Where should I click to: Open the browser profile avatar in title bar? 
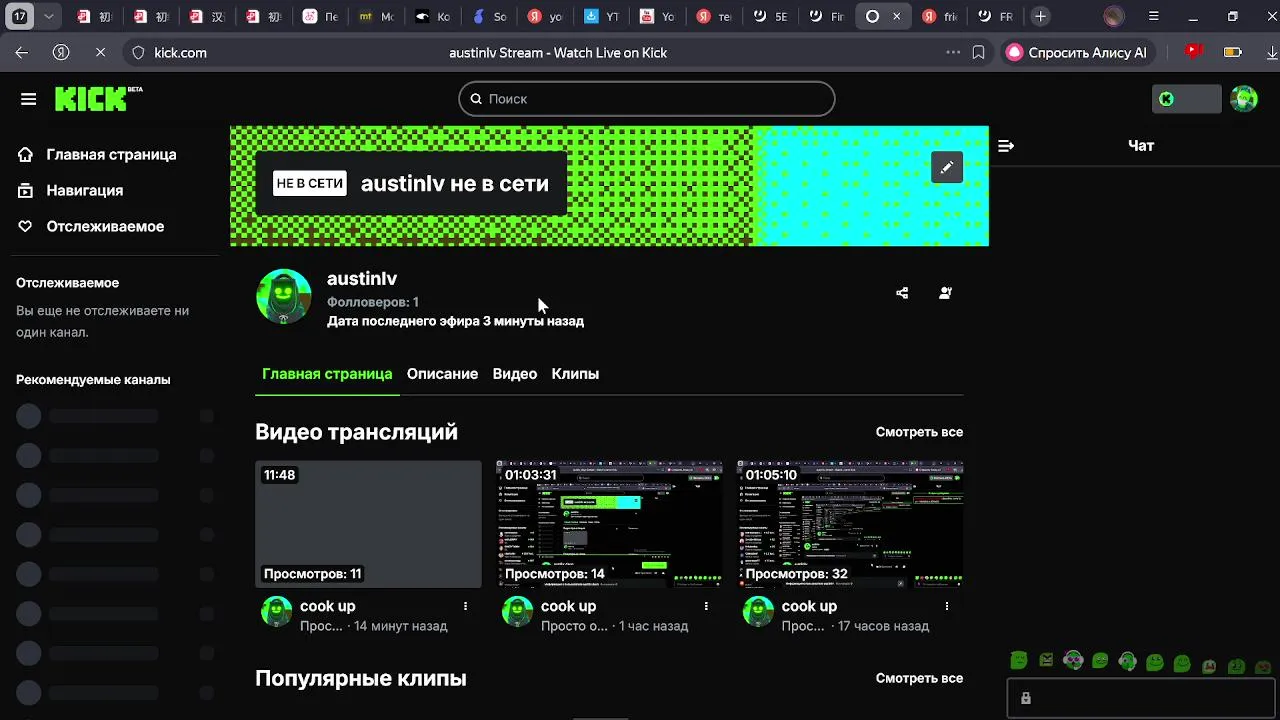(x=1114, y=17)
